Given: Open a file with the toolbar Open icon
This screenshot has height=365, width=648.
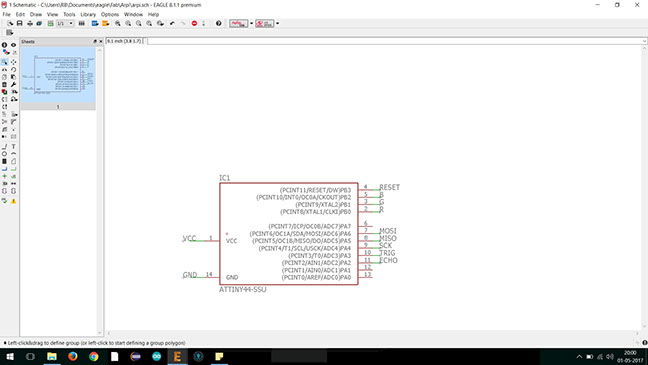Looking at the screenshot, I should 10,24.
